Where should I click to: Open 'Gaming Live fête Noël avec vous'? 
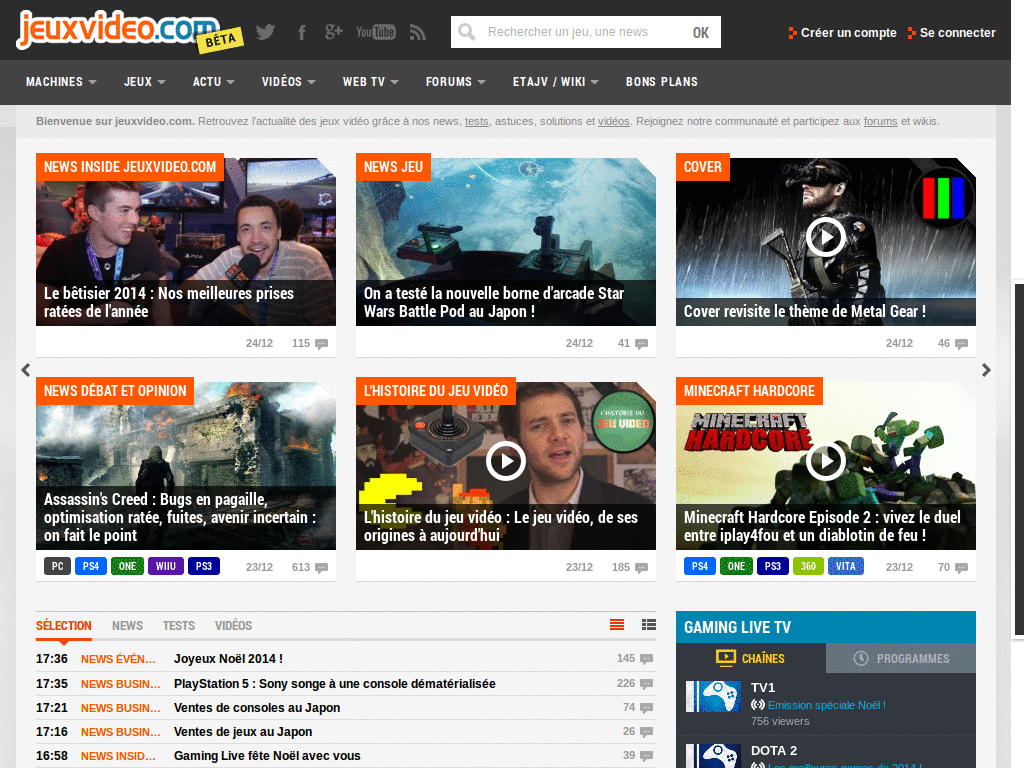(267, 756)
